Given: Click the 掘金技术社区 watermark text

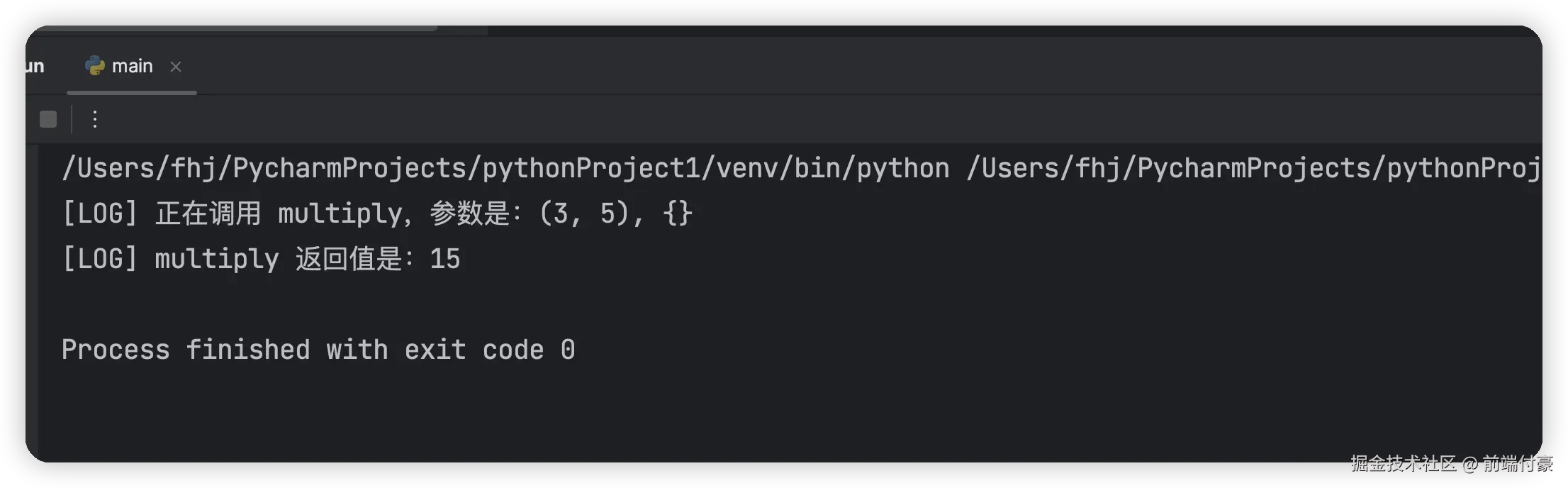Looking at the screenshot, I should (x=1402, y=463).
